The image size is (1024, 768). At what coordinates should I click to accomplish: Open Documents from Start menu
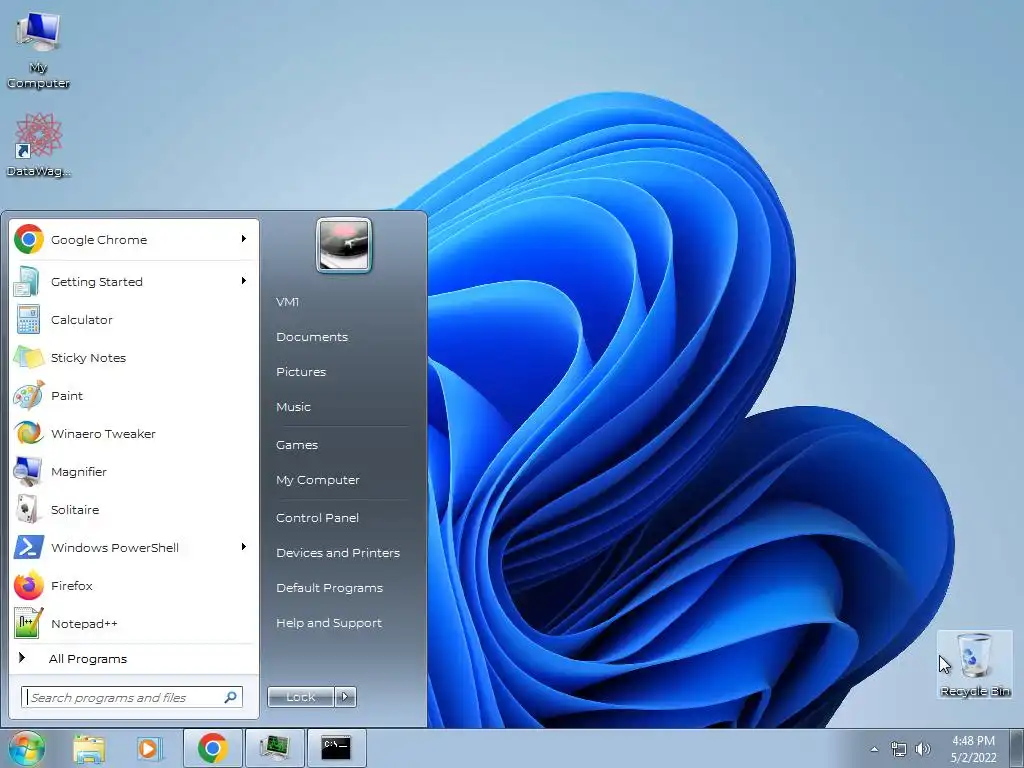coord(312,337)
